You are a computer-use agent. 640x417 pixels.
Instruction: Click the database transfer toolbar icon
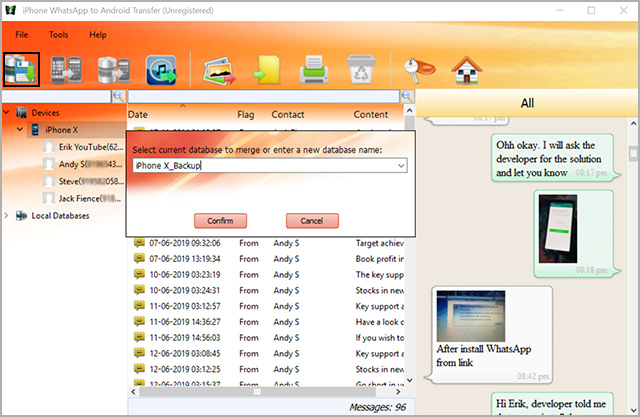(x=111, y=71)
